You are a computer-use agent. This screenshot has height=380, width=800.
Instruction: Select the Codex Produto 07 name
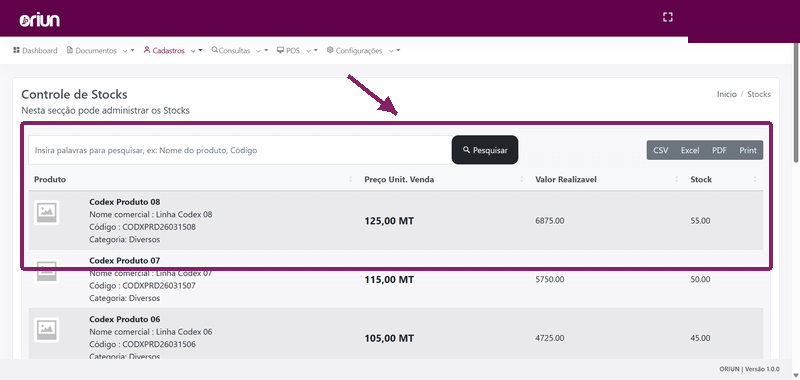coord(125,261)
